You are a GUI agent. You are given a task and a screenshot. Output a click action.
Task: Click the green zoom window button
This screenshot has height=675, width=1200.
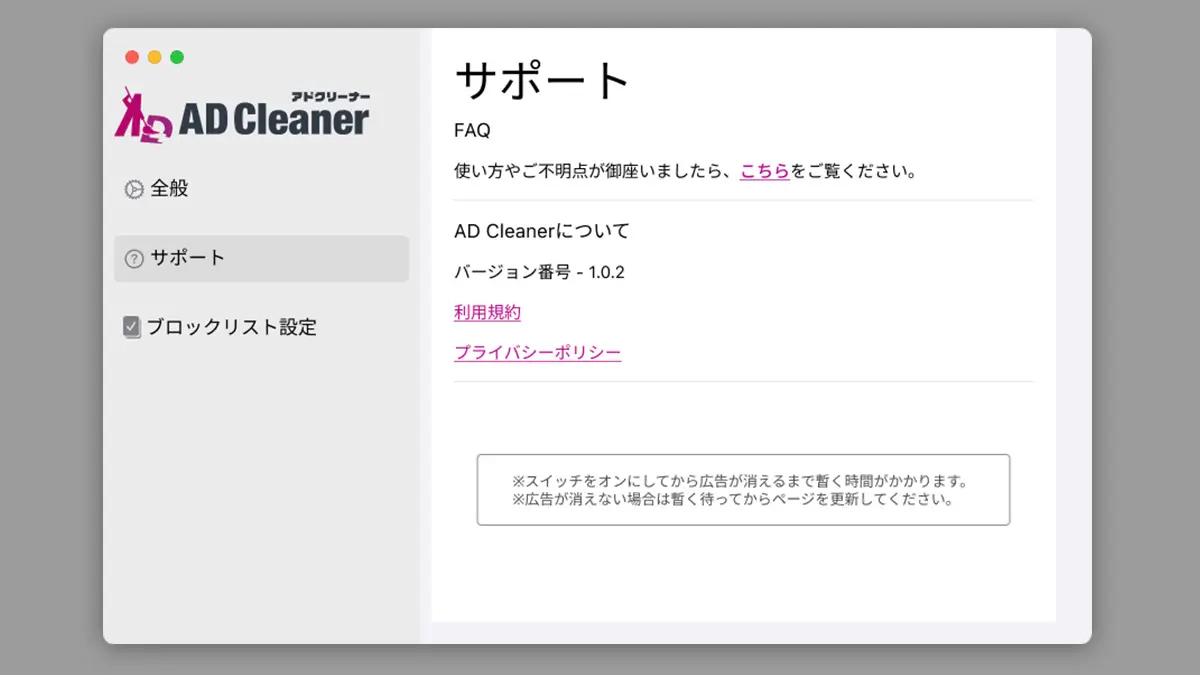click(177, 57)
